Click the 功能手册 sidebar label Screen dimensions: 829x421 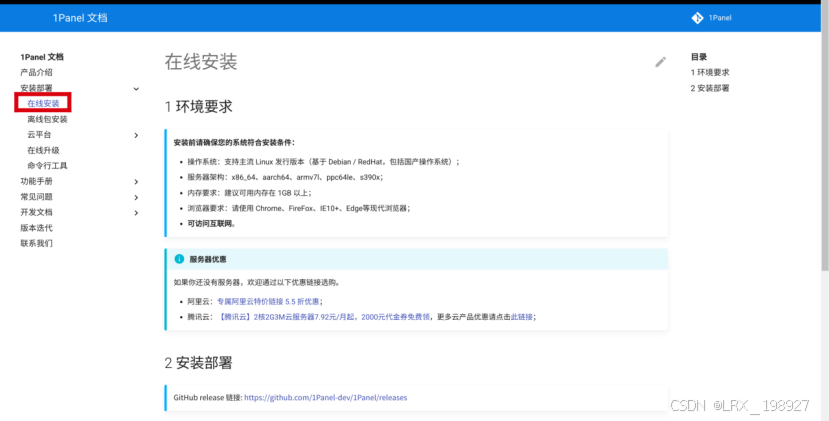(x=36, y=181)
